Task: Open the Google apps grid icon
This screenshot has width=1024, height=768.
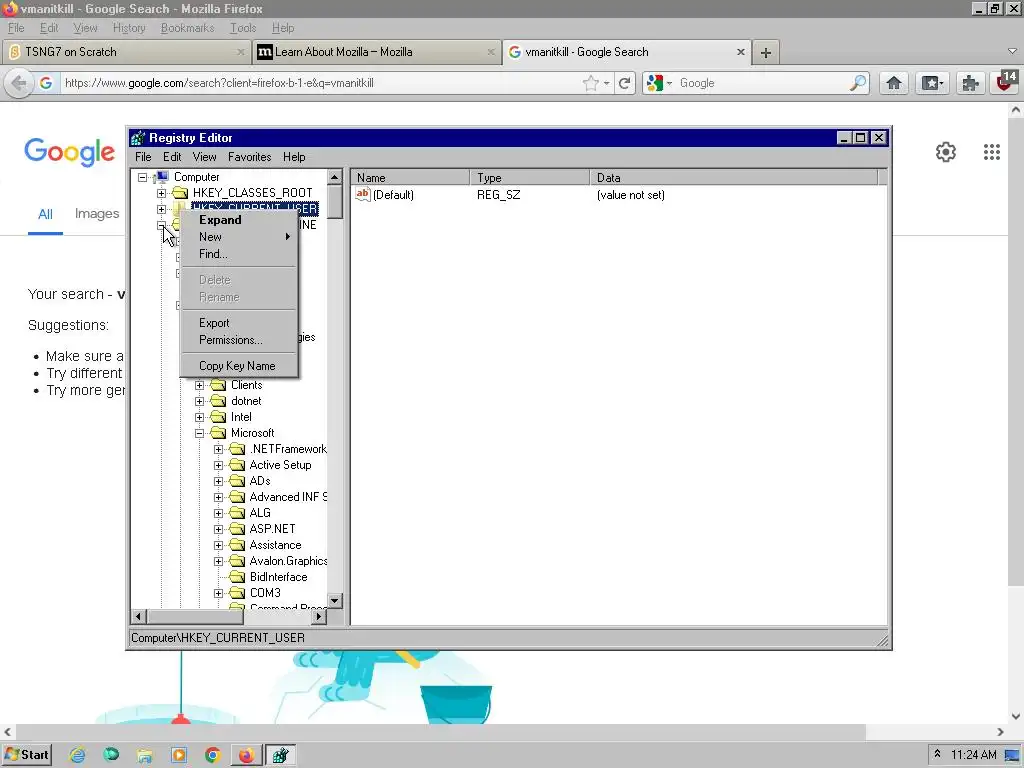Action: [991, 152]
